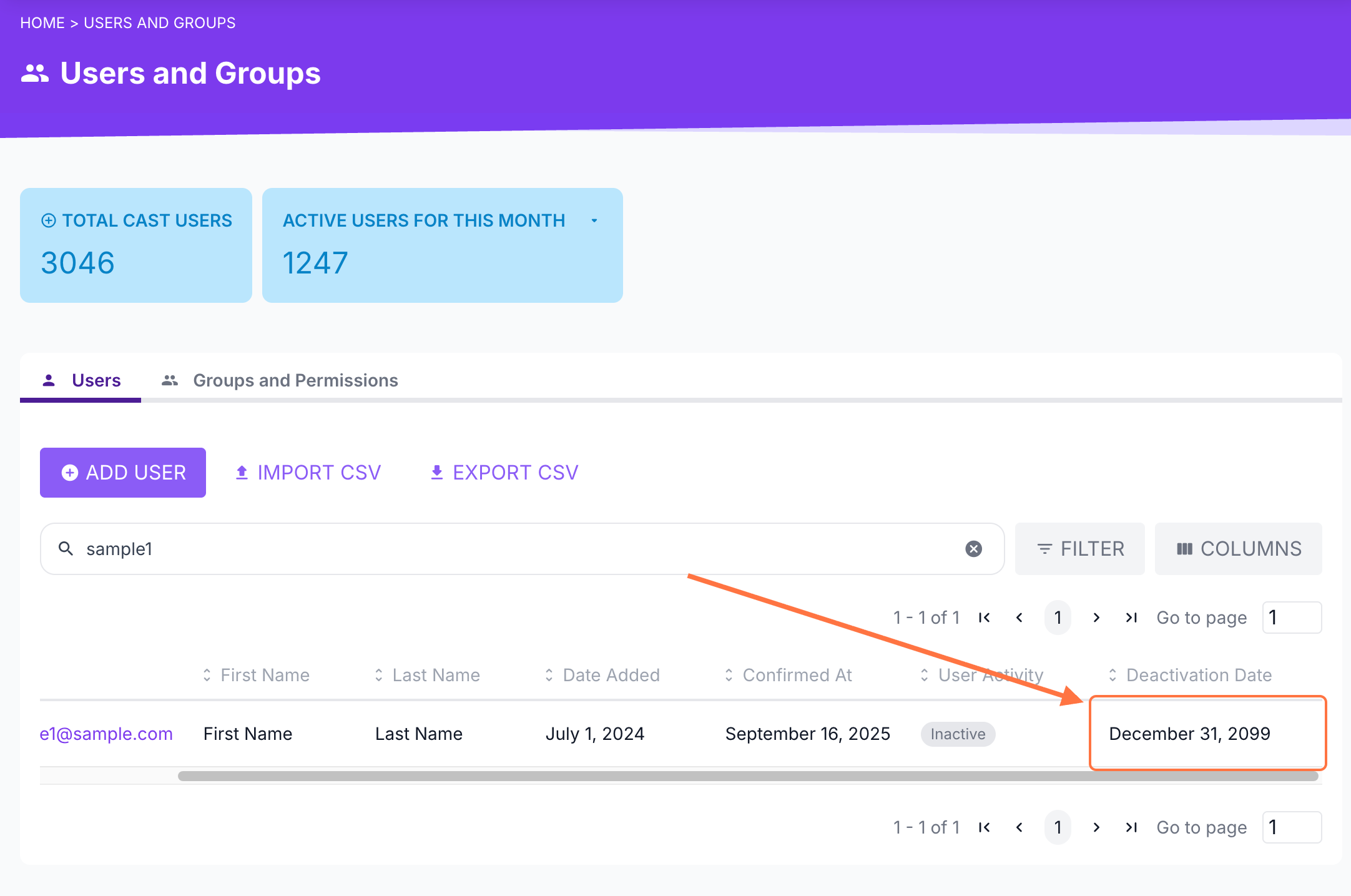
Task: Focus the top Go to page input
Action: 1292,618
